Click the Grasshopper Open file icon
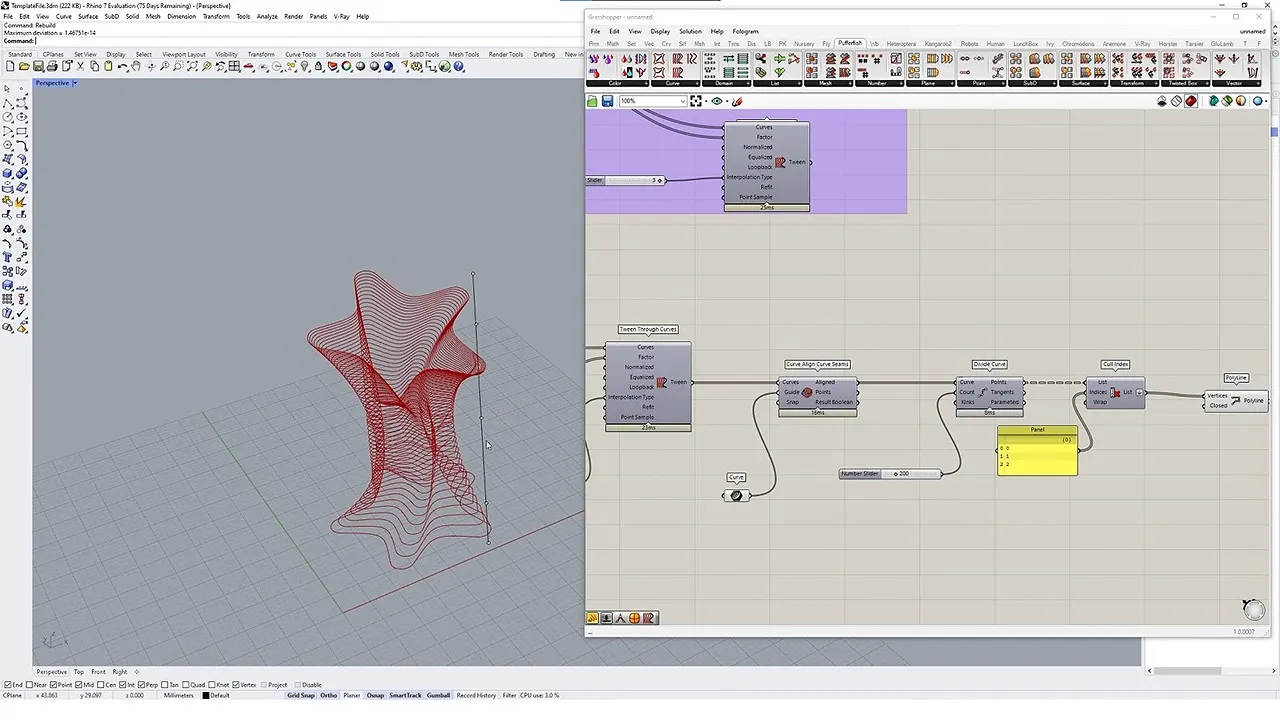The width and height of the screenshot is (1280, 720). [592, 101]
